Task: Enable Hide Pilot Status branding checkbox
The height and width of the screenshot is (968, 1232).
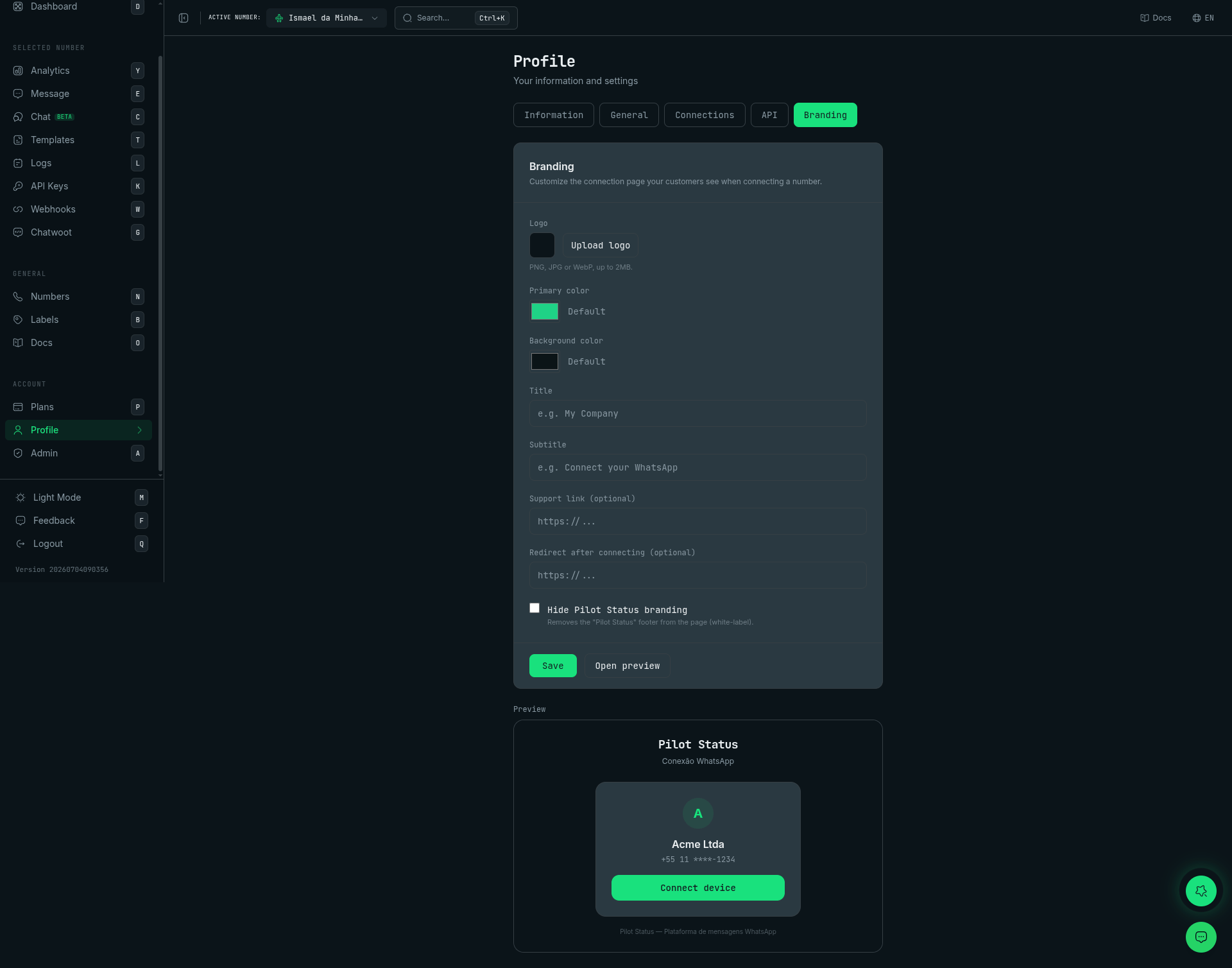Action: click(x=535, y=608)
